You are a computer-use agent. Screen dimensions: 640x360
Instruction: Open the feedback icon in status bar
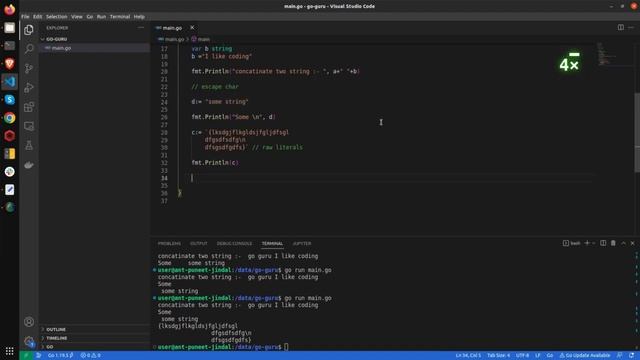(x=620, y=356)
